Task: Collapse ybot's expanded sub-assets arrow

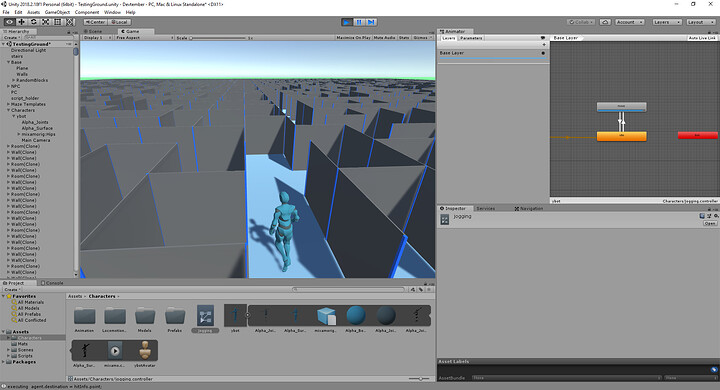Action: tap(248, 315)
